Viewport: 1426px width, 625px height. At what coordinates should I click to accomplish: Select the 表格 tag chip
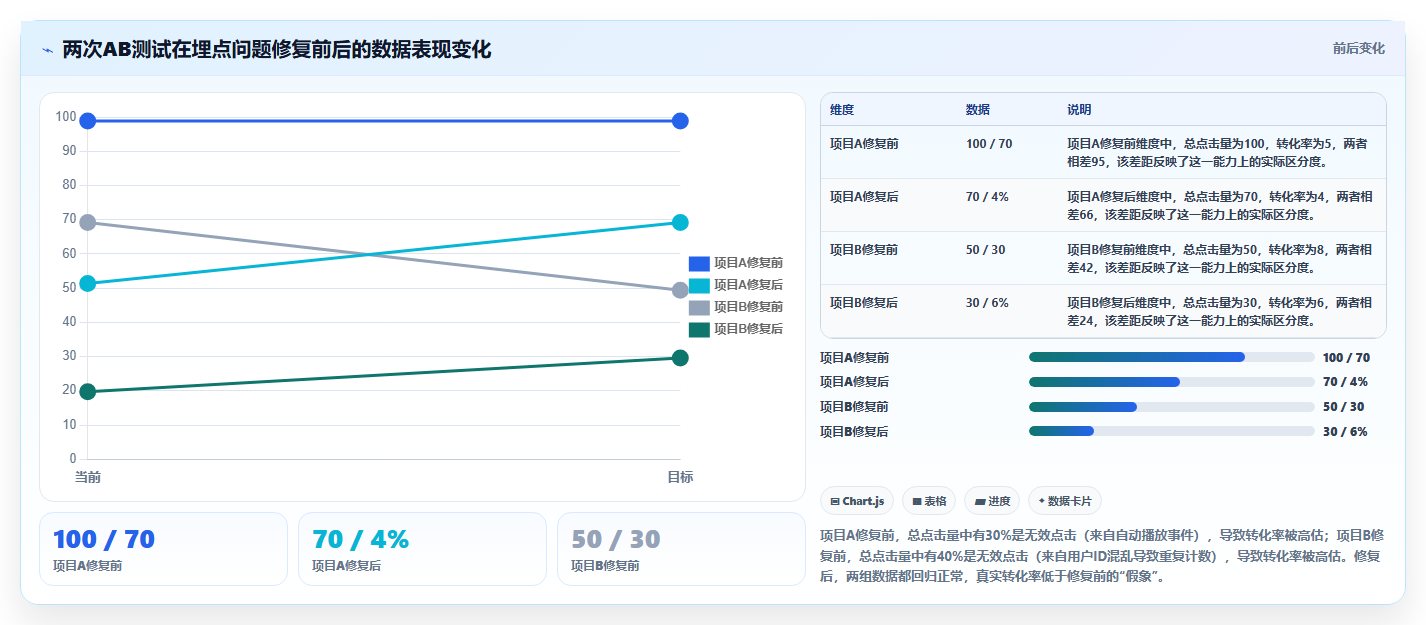[x=929, y=501]
